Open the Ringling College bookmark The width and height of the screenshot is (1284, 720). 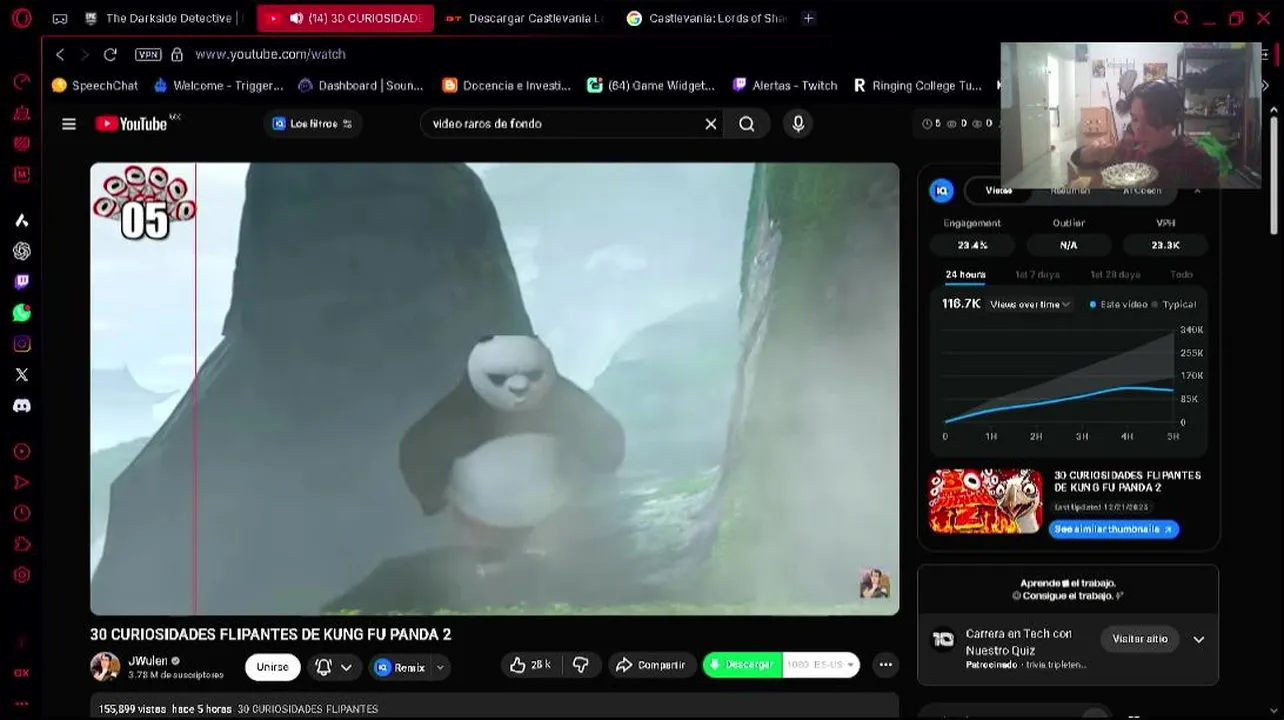coord(917,86)
